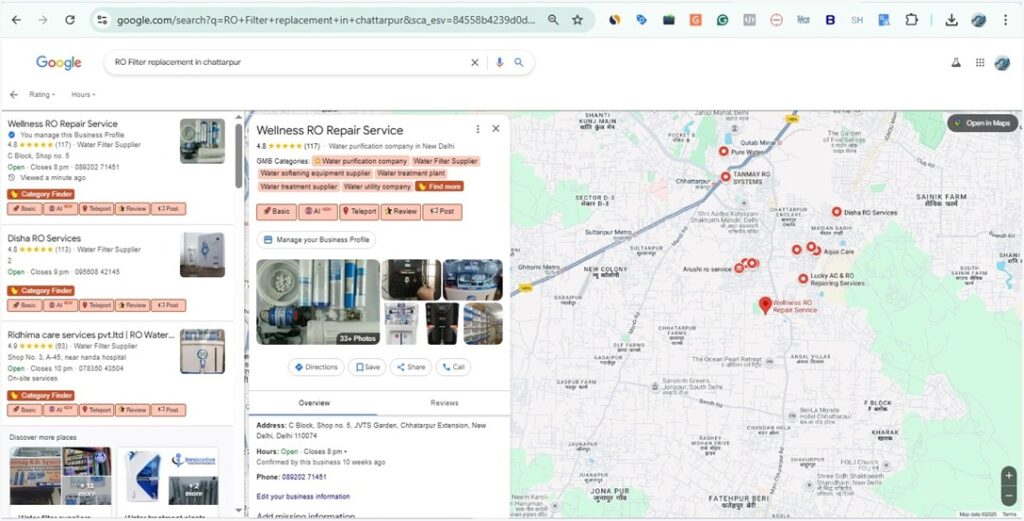The image size is (1024, 521).
Task: Open Chrome three-dot menu
Action: pyautogui.click(x=1006, y=20)
